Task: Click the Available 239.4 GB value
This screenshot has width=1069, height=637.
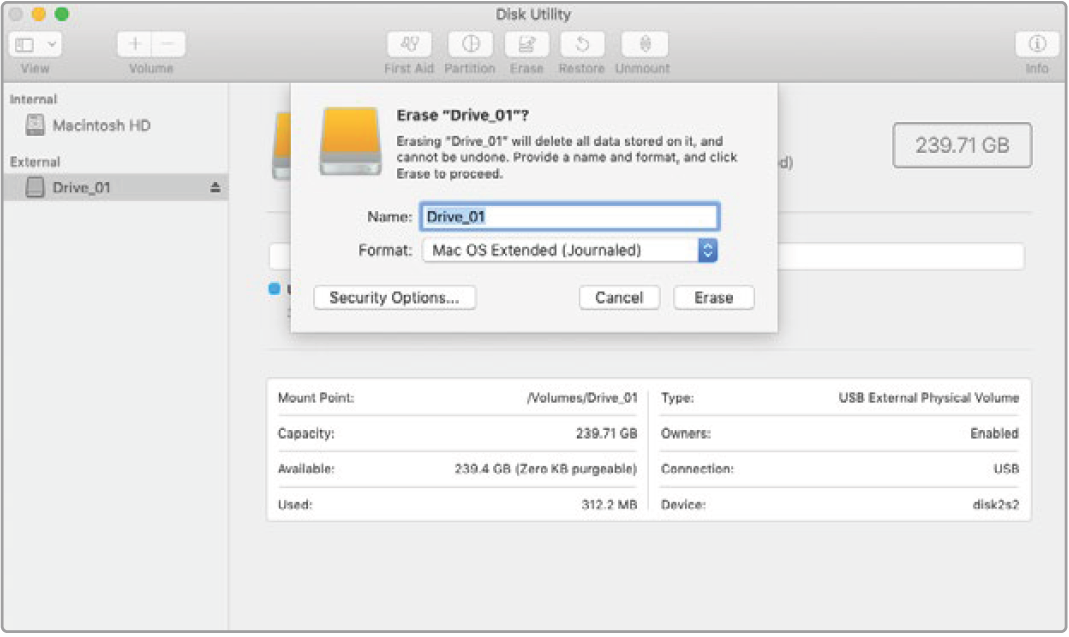Action: point(545,469)
